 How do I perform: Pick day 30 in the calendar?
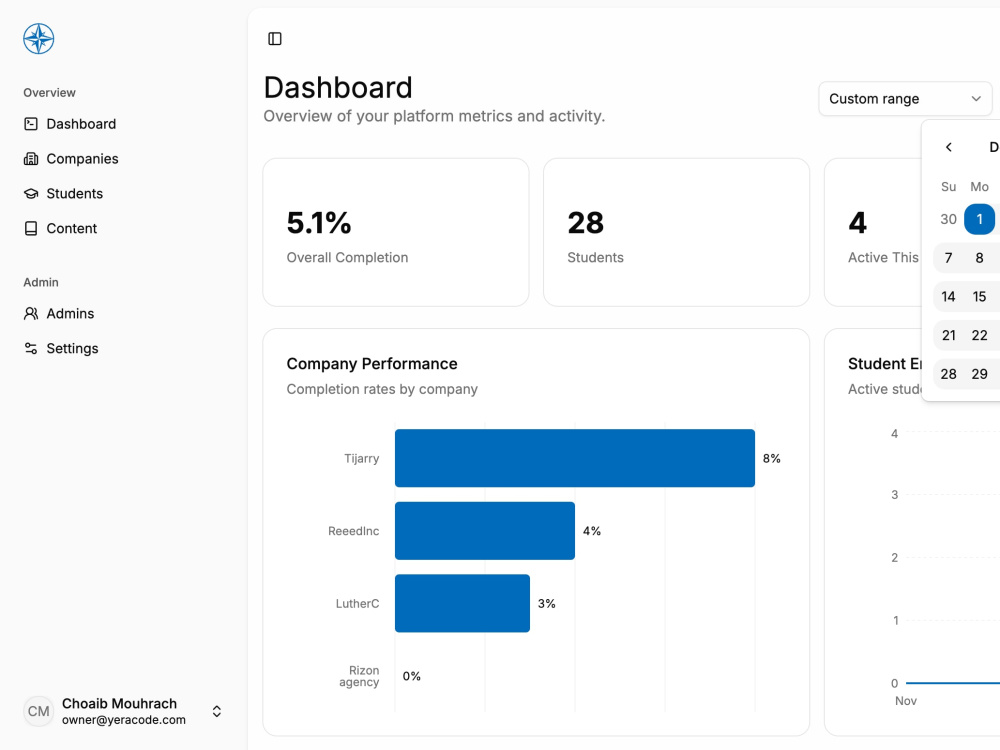click(948, 219)
